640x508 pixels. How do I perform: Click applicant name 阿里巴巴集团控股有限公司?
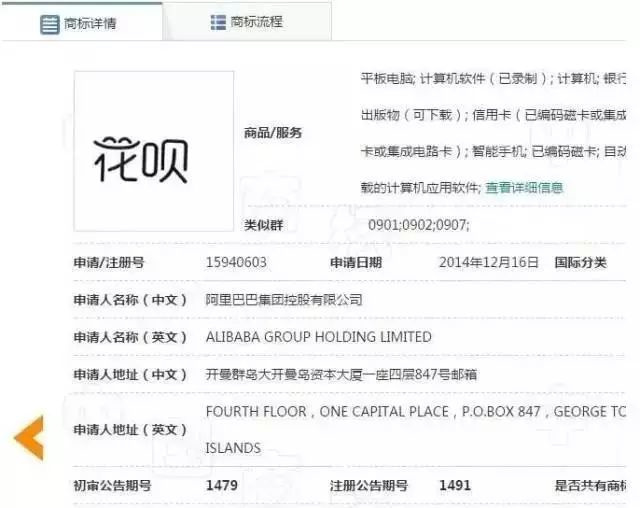284,300
